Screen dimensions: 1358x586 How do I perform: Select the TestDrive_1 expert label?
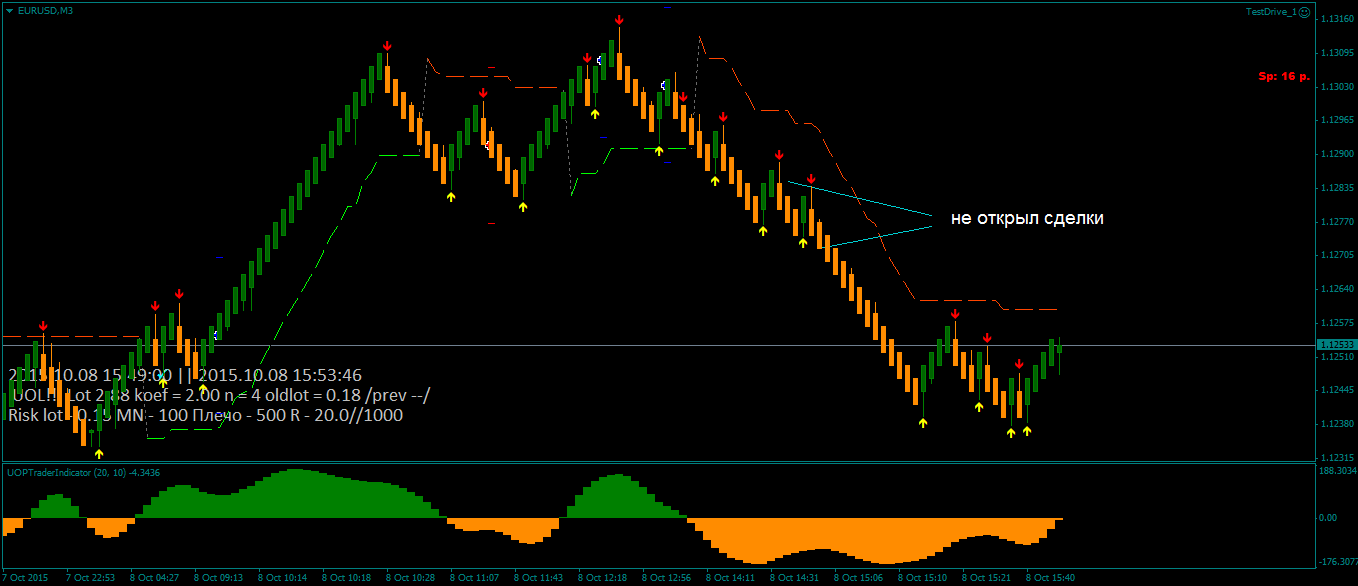pos(1270,11)
